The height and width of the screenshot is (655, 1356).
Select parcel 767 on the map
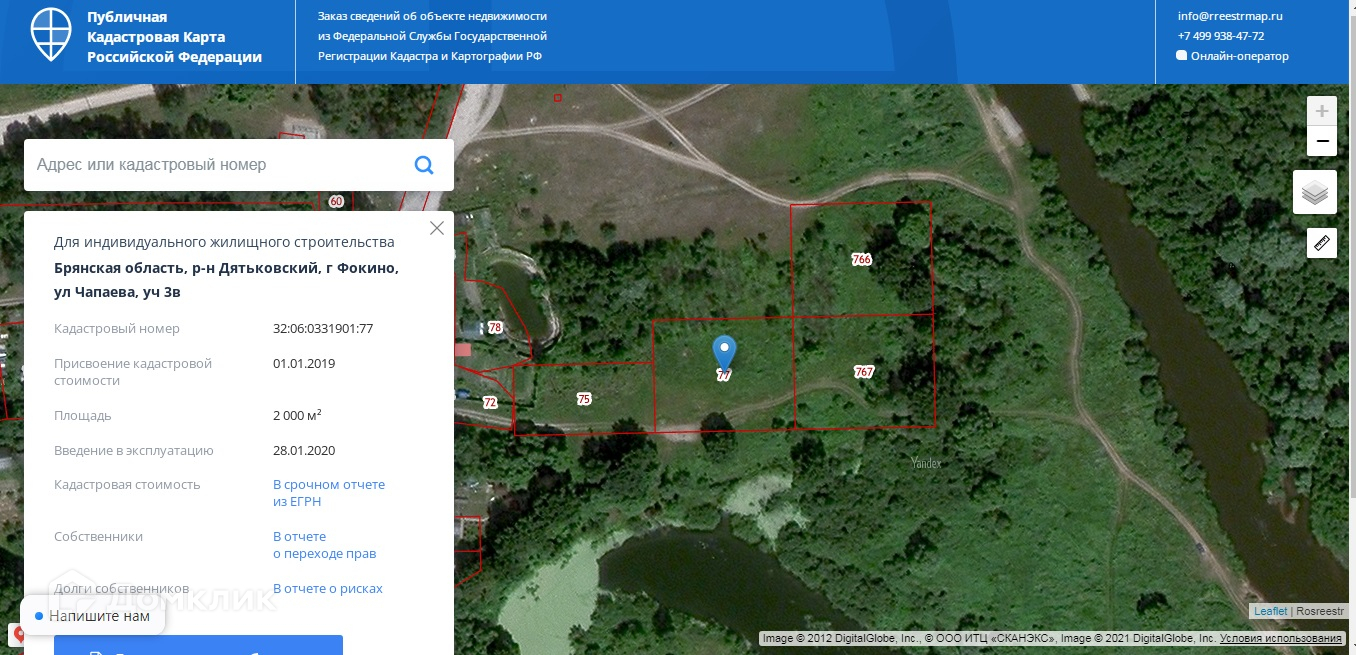tap(864, 372)
